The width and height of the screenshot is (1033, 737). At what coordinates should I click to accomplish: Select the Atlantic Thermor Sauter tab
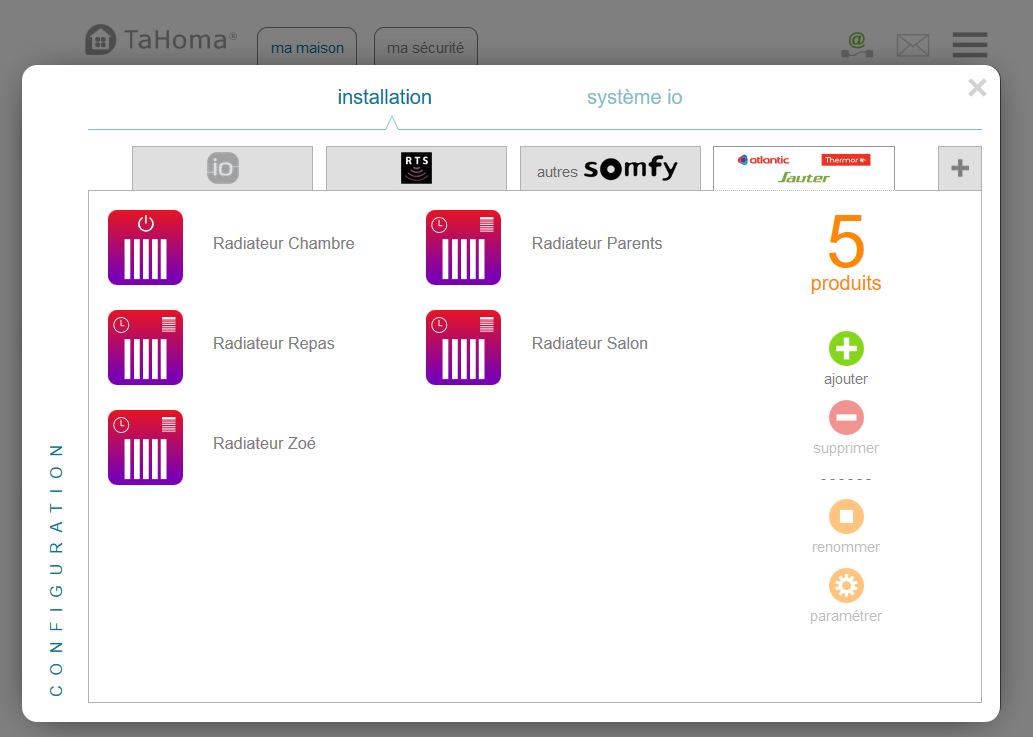[x=803, y=168]
